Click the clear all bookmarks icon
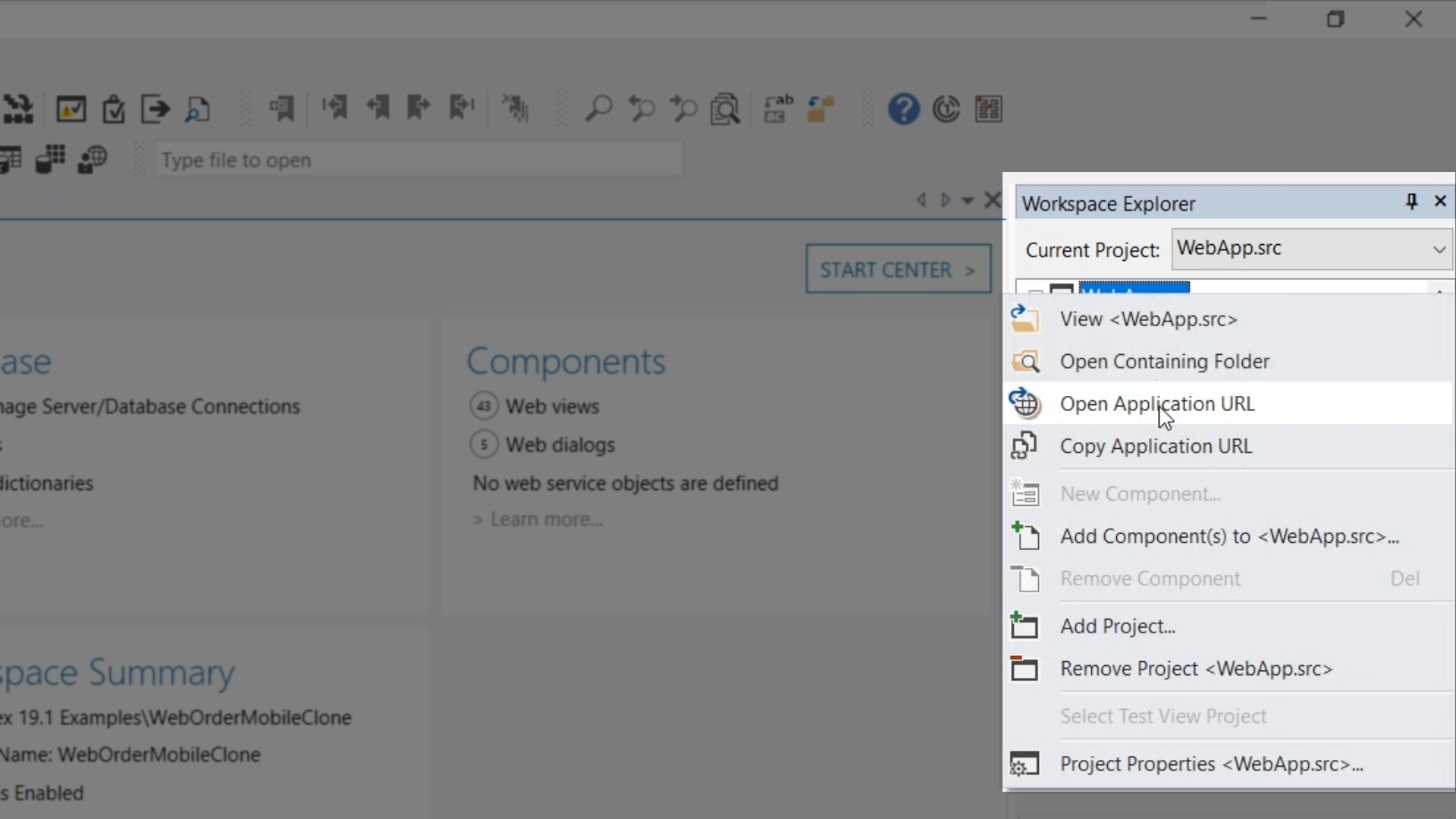 click(516, 109)
